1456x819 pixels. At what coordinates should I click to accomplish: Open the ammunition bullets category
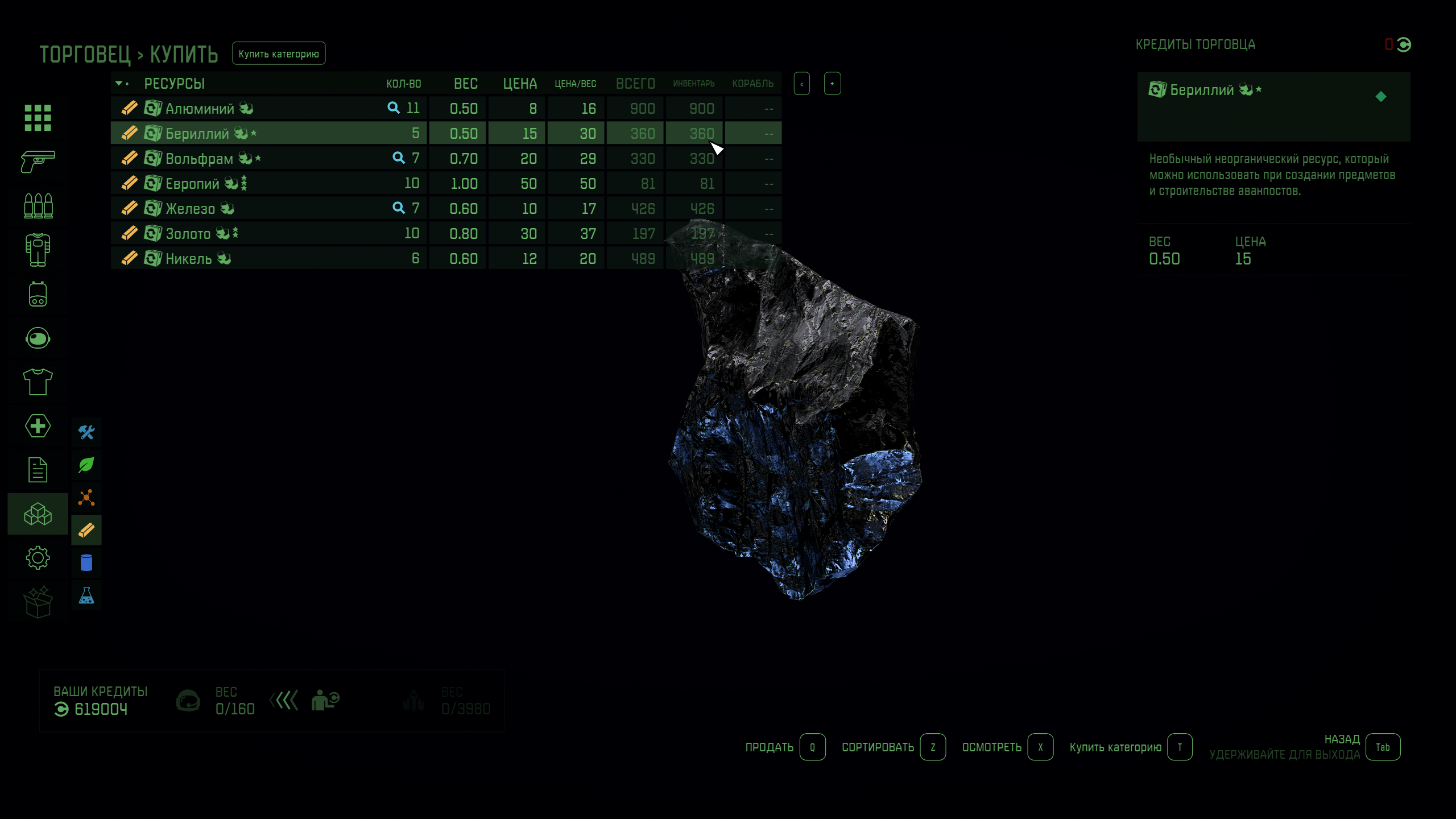(38, 206)
